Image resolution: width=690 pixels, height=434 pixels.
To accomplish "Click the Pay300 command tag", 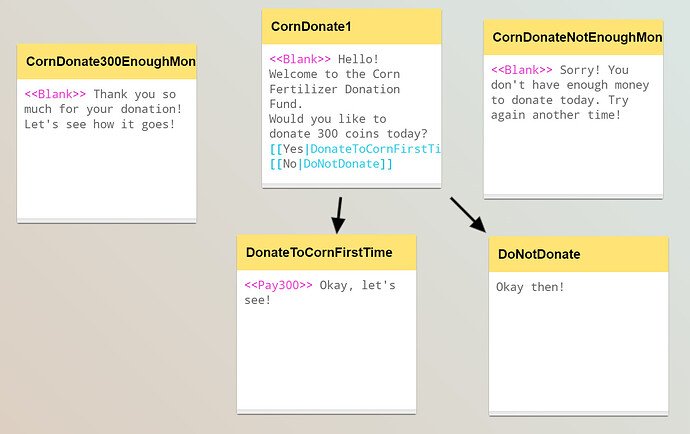I will point(279,285).
